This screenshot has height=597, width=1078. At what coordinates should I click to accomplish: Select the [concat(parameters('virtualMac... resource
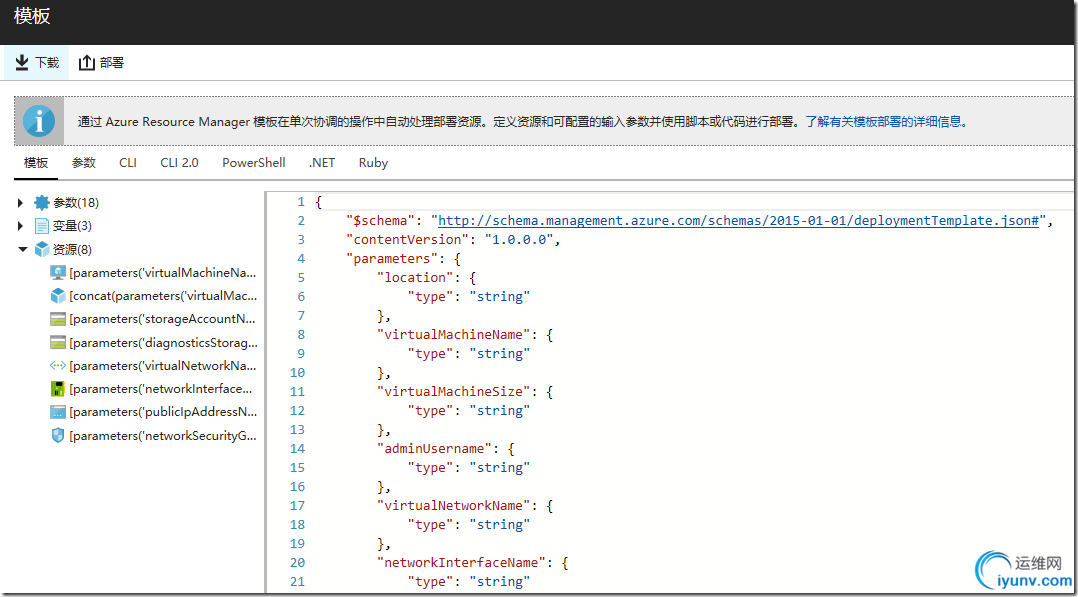[164, 296]
